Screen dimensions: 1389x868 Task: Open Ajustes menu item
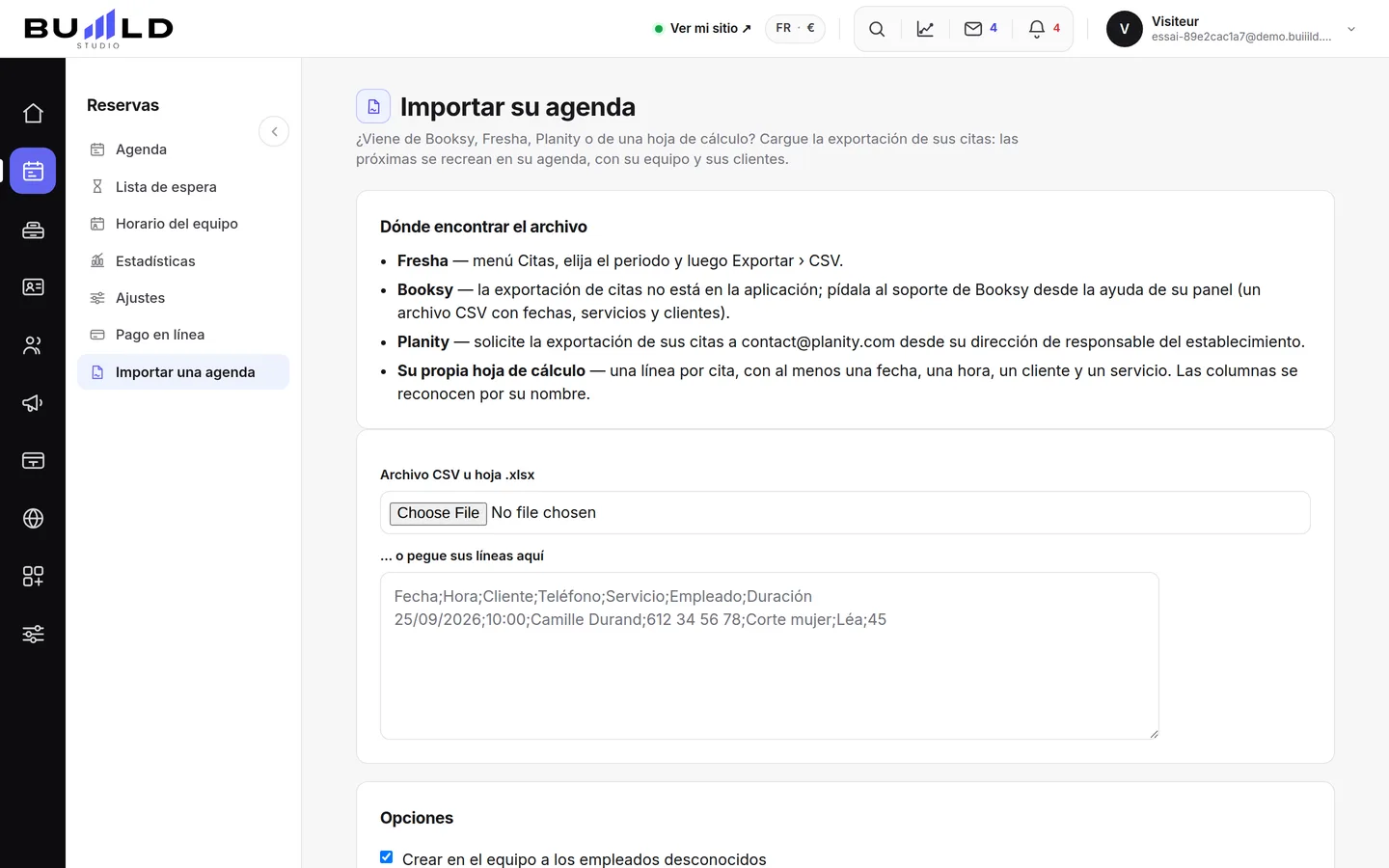(x=183, y=298)
